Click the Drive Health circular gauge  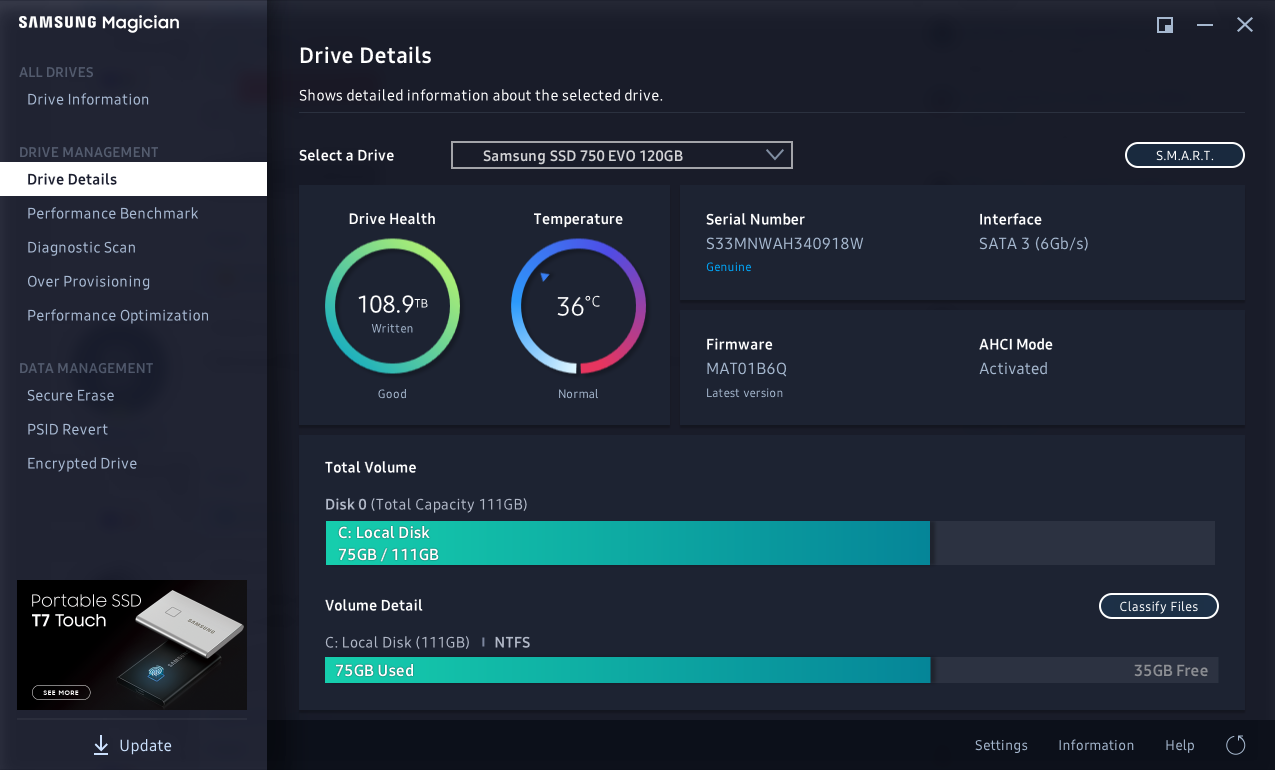392,306
